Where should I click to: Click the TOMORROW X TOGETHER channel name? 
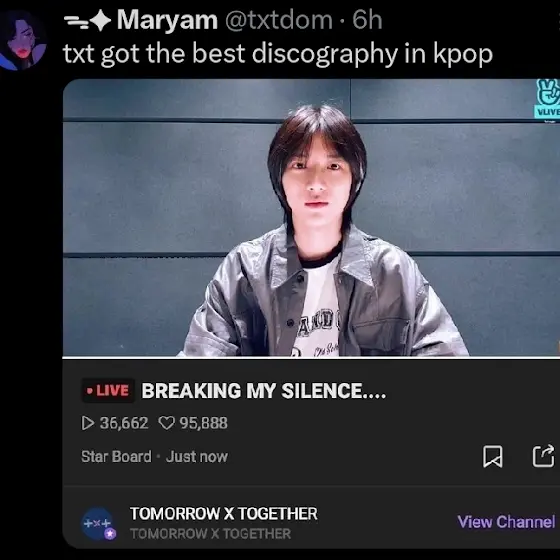[224, 514]
